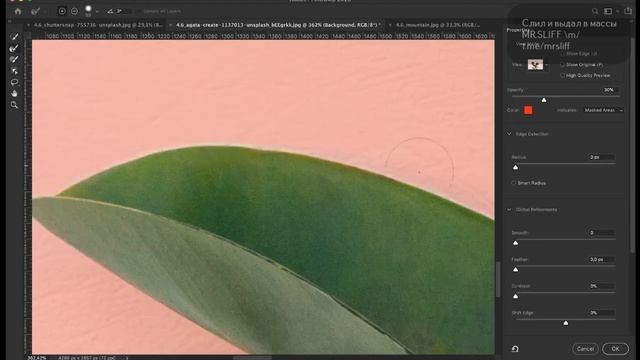
Task: Close the mountain.jpg document tab
Action: 390,25
